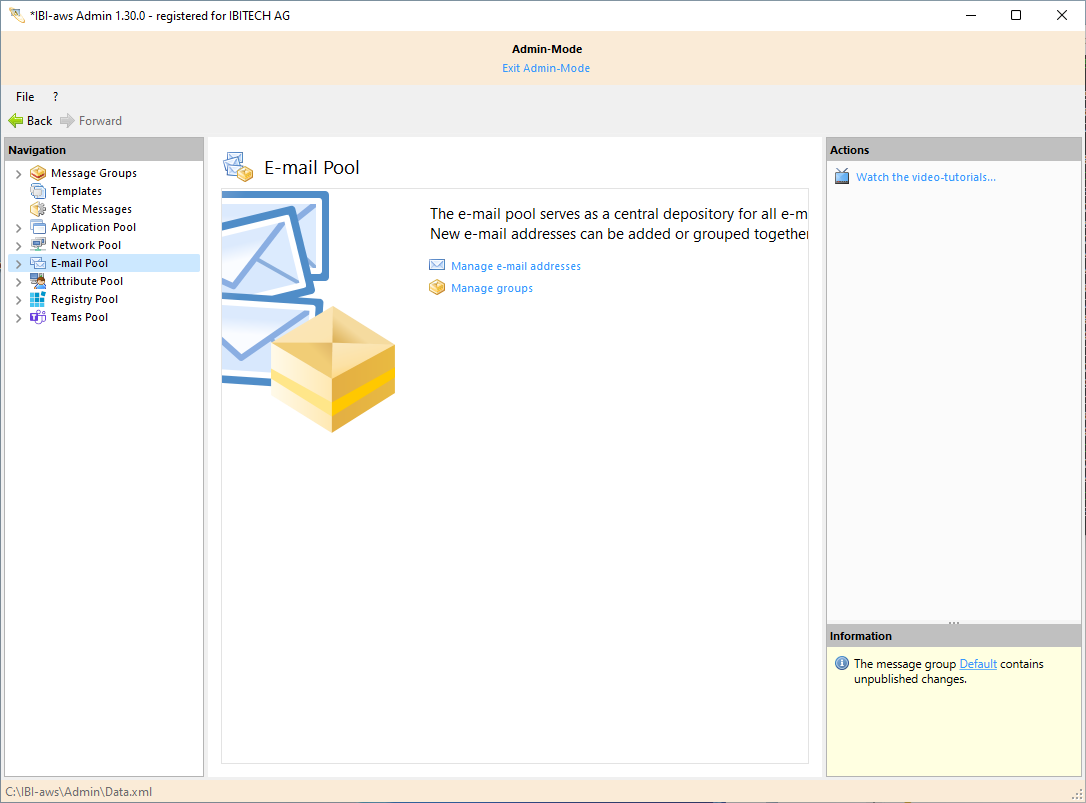Expand the Teams Pool tree node
1086x803 pixels.
(18, 316)
